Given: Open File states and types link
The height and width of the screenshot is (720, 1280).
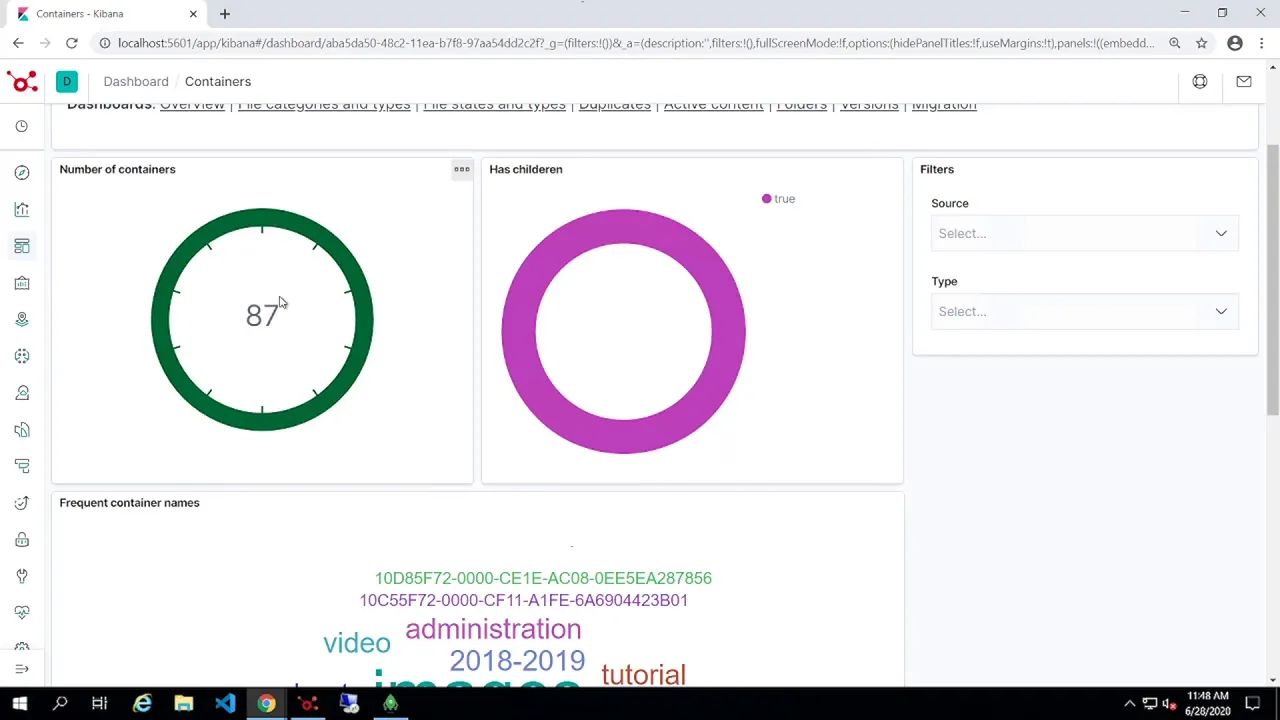Looking at the screenshot, I should coord(494,106).
